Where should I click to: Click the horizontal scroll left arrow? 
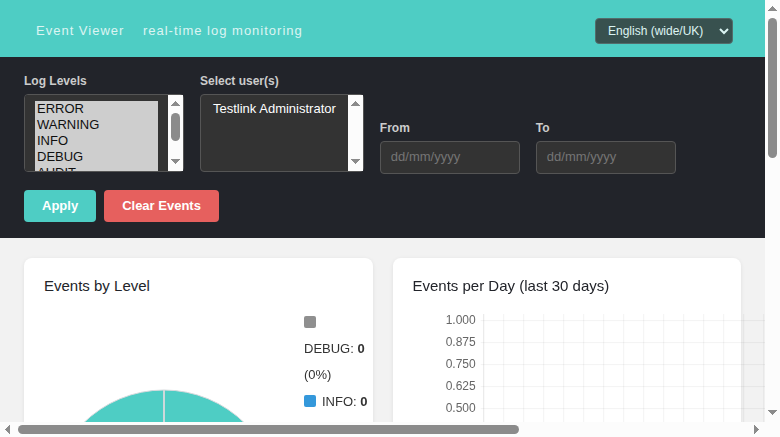point(7,430)
